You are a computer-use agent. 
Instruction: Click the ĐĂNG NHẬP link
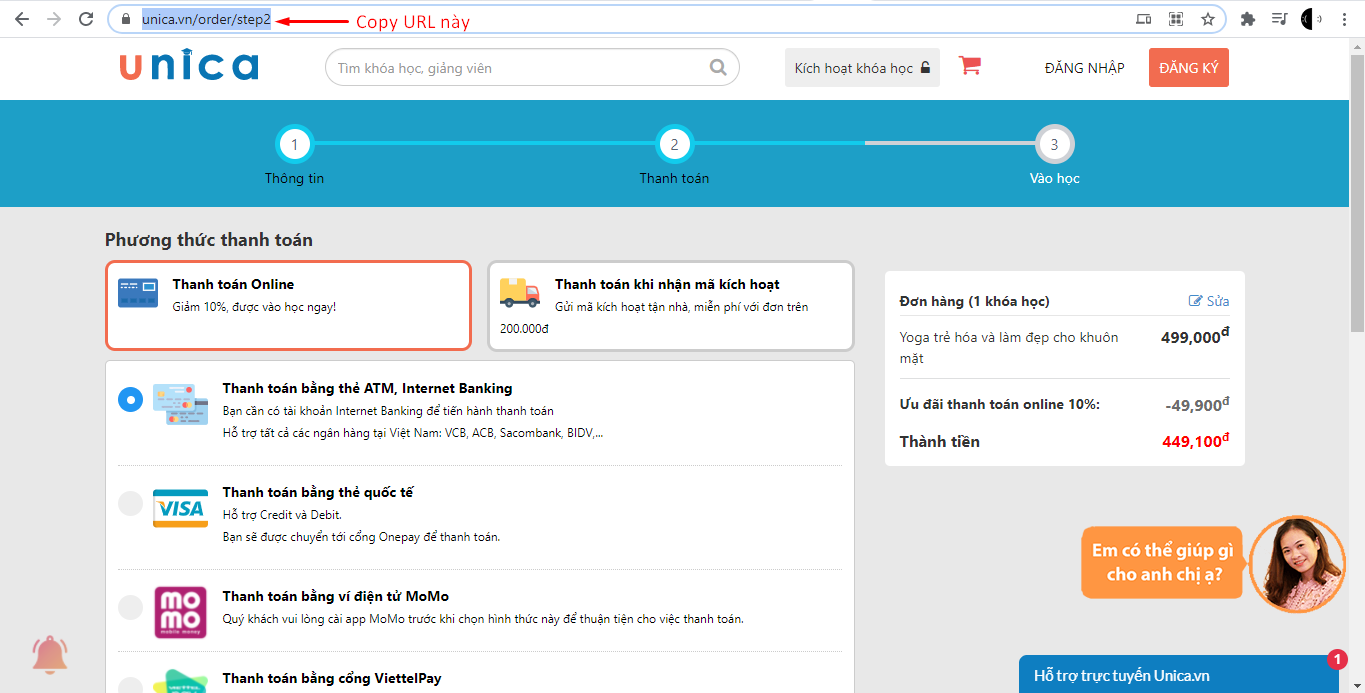1084,68
